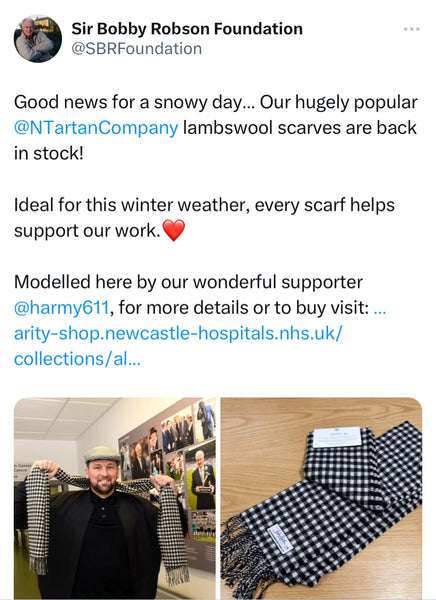The image size is (436, 600).
Task: Open photo of man modelling the scarf
Action: [115, 498]
